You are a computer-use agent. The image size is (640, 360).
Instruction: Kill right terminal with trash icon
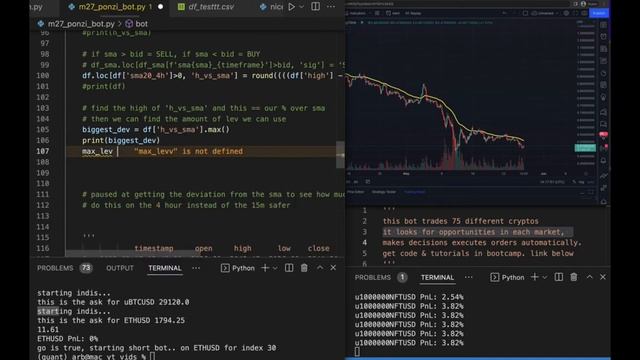coord(574,277)
